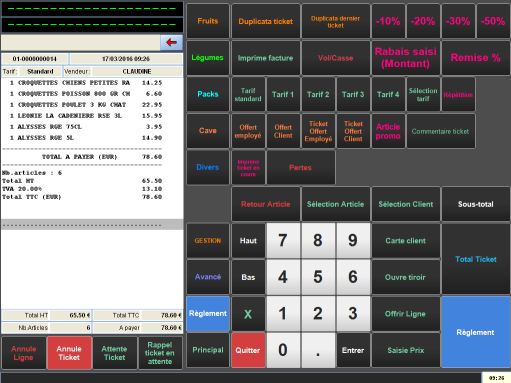Put ticket on hold with Attente Ticket

114,353
